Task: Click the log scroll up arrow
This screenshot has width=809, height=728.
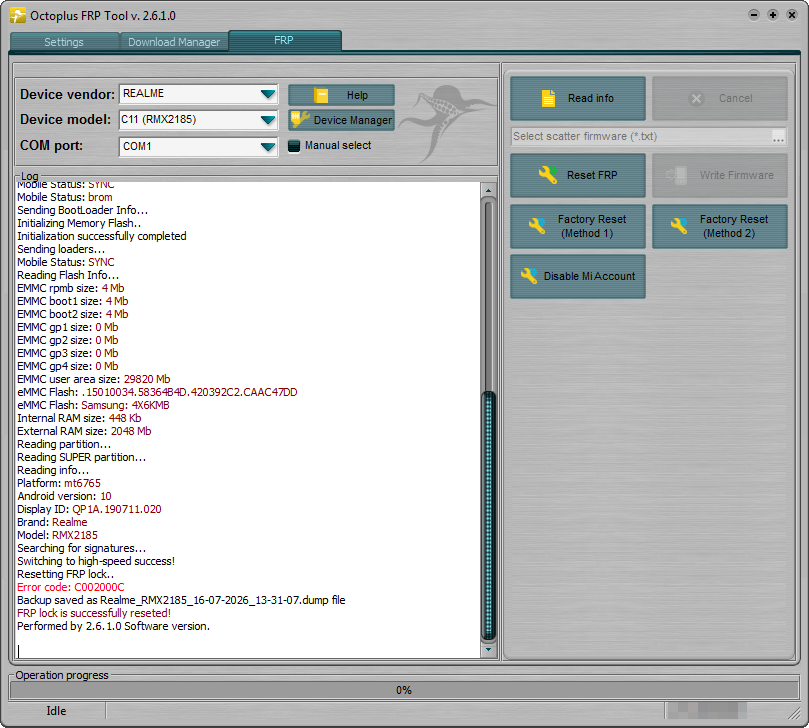Action: coord(488,190)
